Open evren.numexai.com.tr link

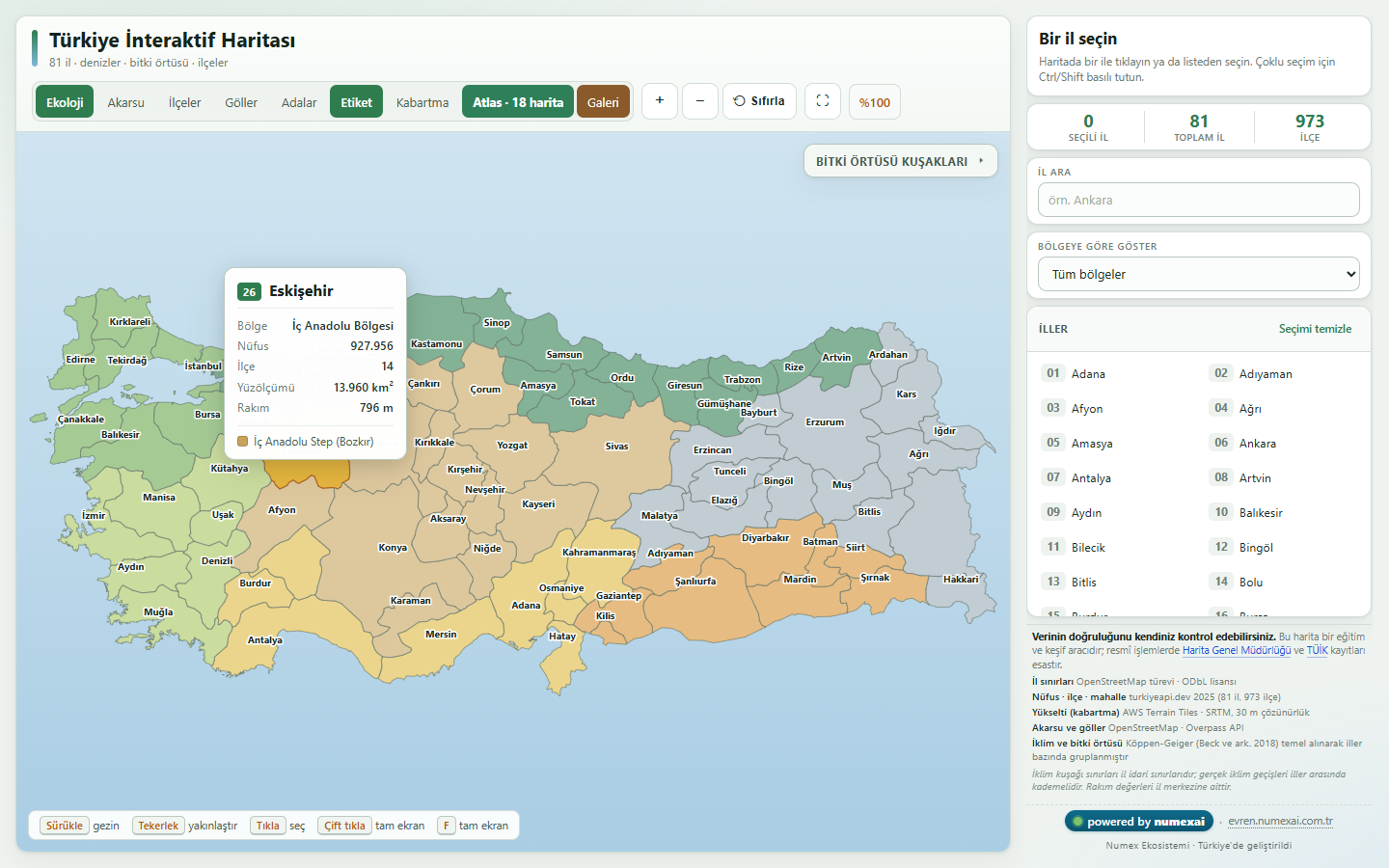1280,822
